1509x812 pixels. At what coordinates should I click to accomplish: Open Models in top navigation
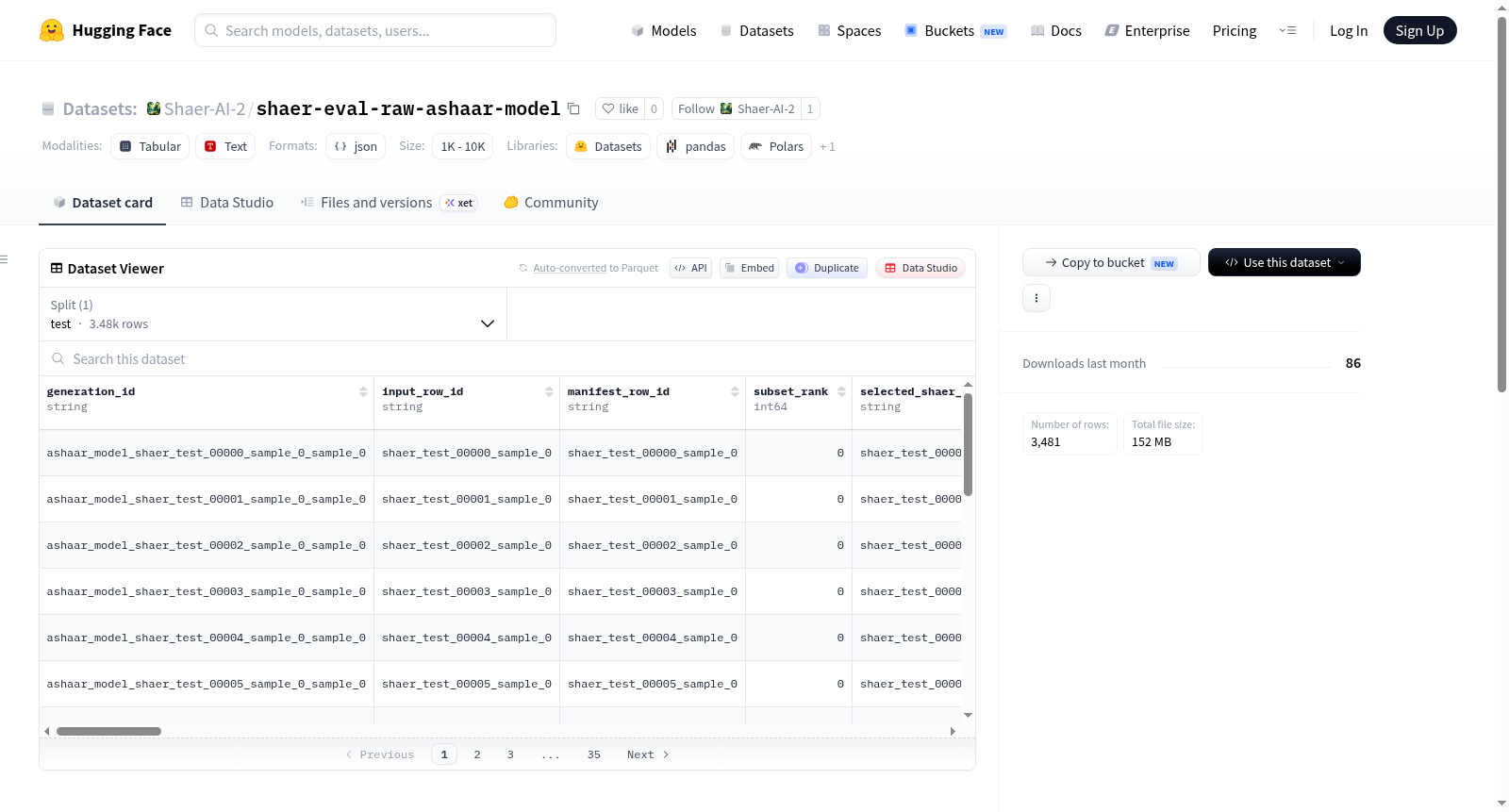pyautogui.click(x=664, y=30)
